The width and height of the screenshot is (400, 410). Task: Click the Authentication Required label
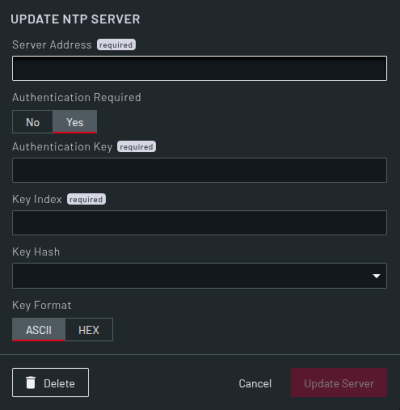pyautogui.click(x=77, y=97)
